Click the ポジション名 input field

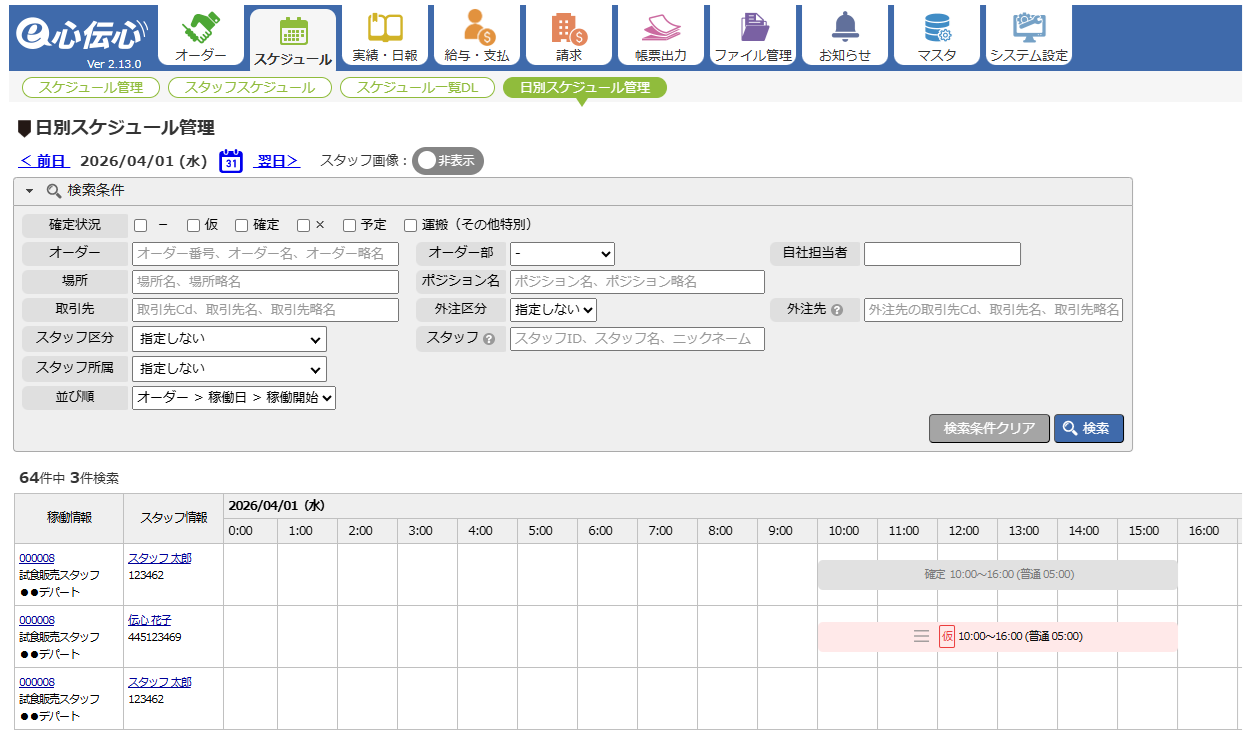637,282
